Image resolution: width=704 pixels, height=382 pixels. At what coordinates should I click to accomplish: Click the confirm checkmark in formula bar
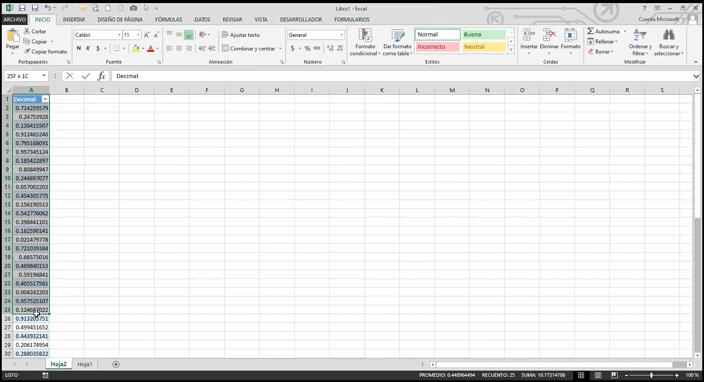[x=86, y=76]
